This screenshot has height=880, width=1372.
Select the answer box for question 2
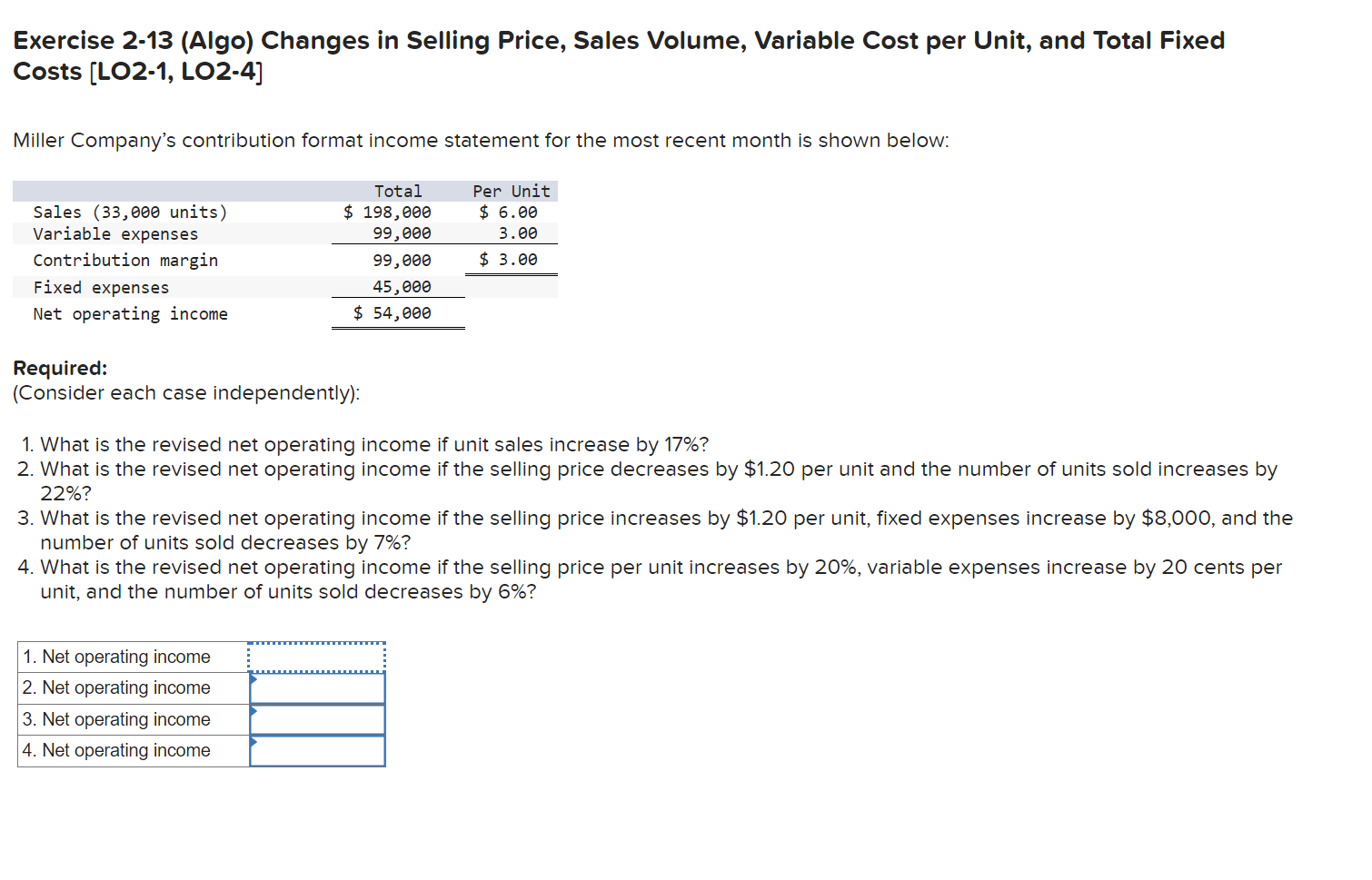pos(318,687)
